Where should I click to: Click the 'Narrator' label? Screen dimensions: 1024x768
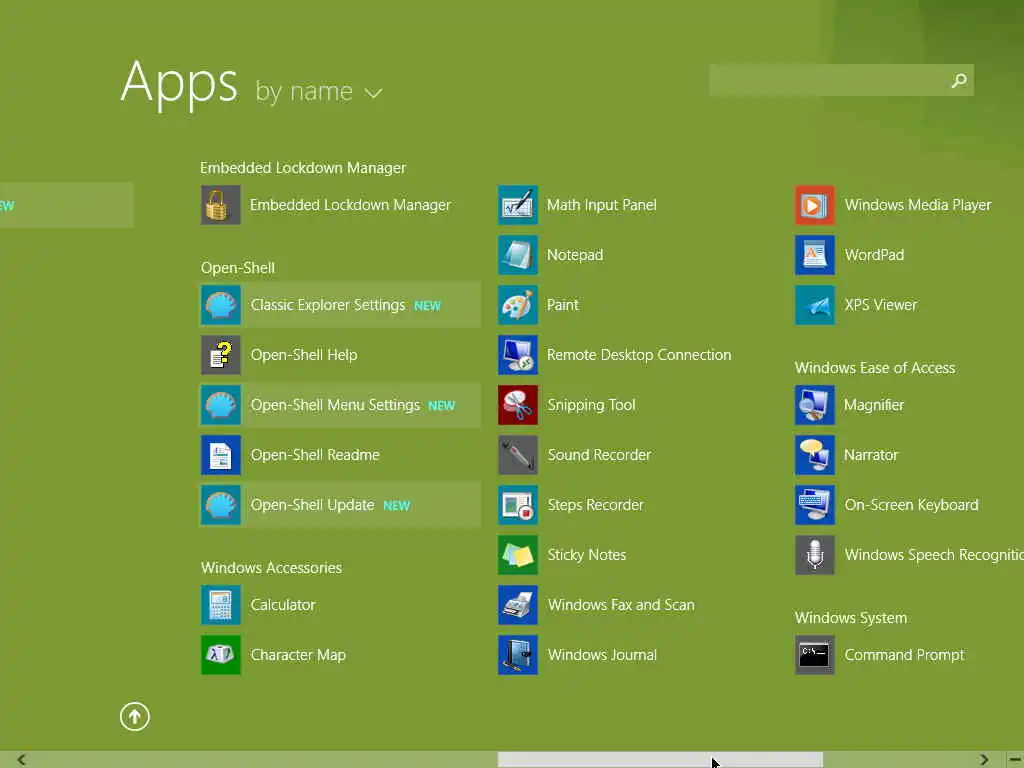[x=871, y=455]
